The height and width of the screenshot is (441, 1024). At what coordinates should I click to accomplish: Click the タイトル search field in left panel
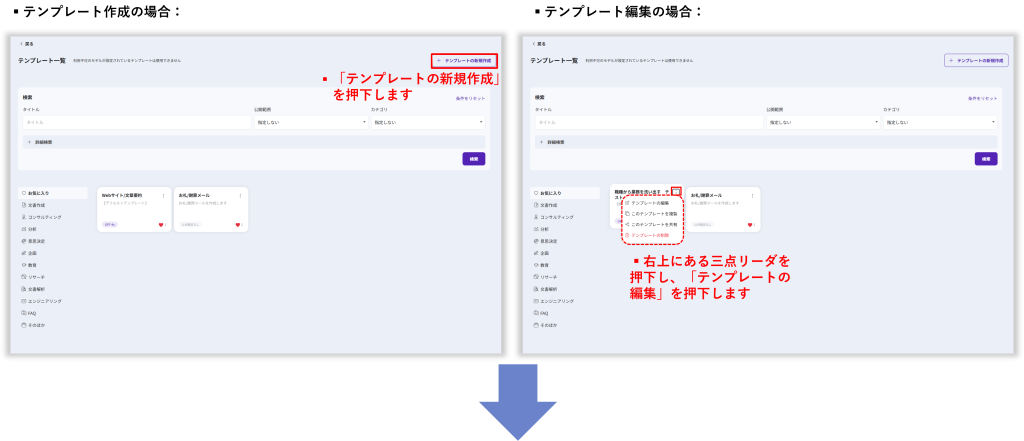coord(136,122)
